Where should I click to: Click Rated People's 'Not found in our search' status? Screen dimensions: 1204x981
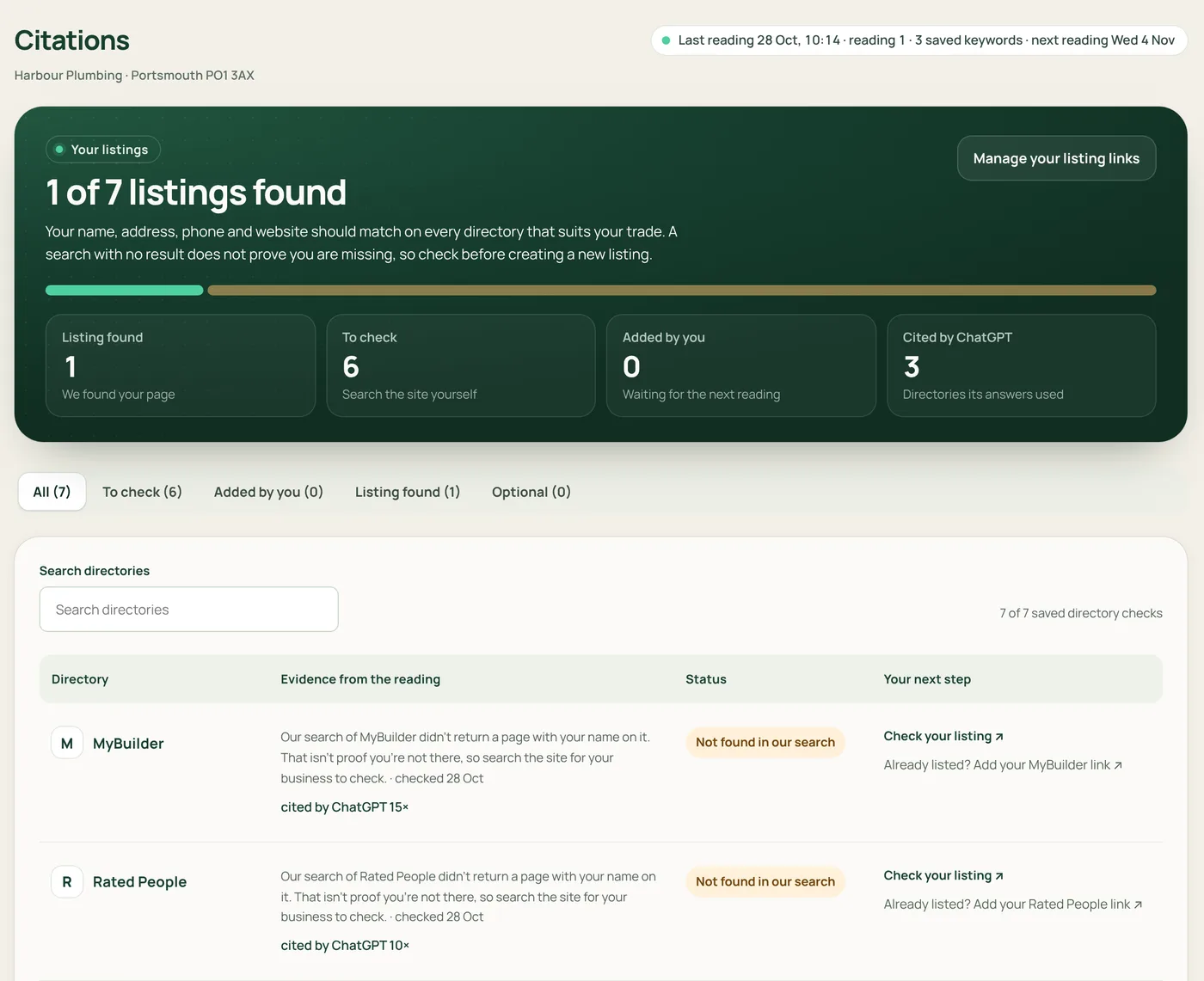point(765,882)
